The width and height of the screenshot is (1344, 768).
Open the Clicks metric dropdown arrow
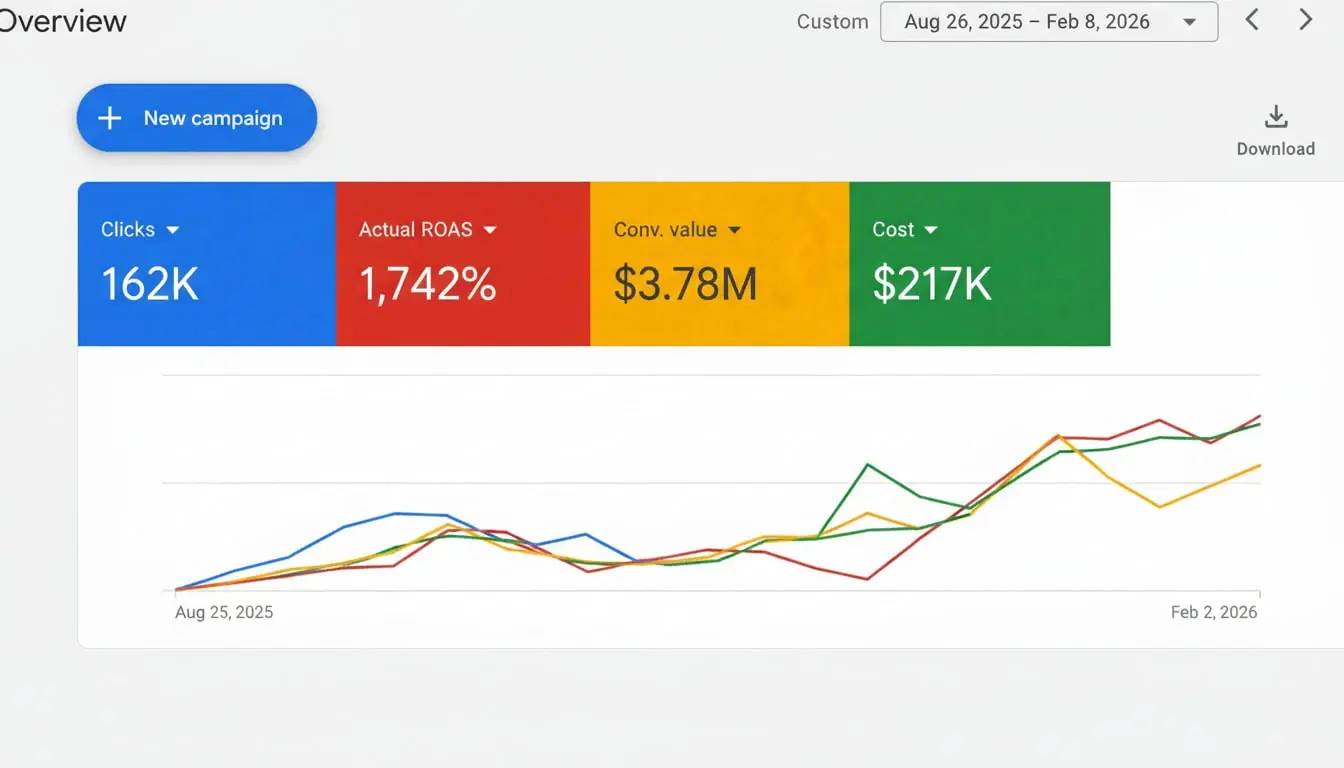[172, 230]
